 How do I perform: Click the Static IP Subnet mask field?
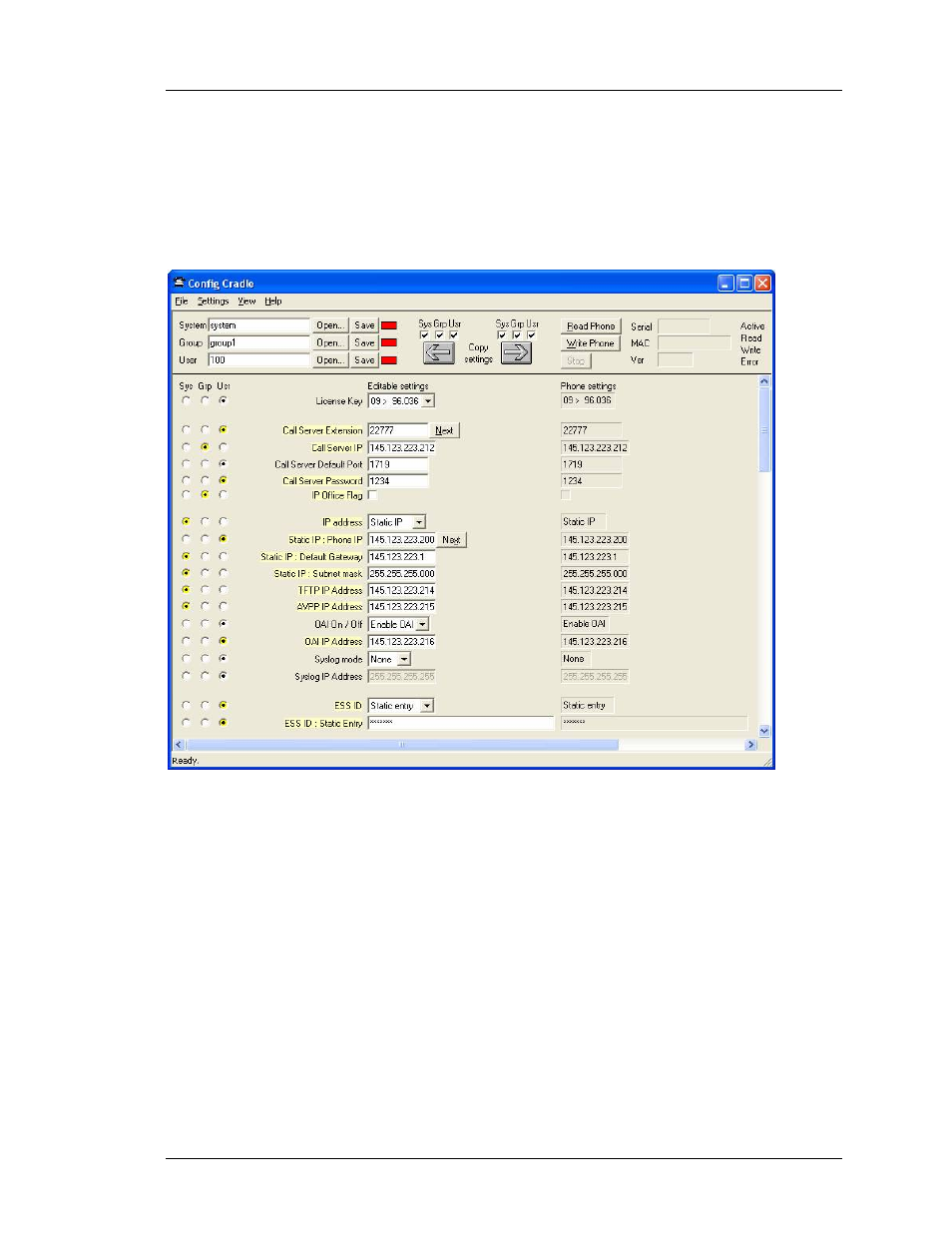point(402,574)
